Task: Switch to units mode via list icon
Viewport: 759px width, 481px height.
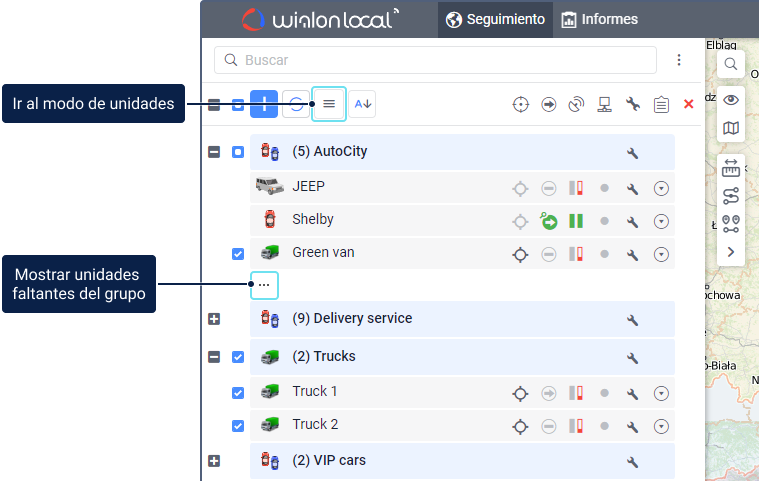Action: click(x=329, y=104)
